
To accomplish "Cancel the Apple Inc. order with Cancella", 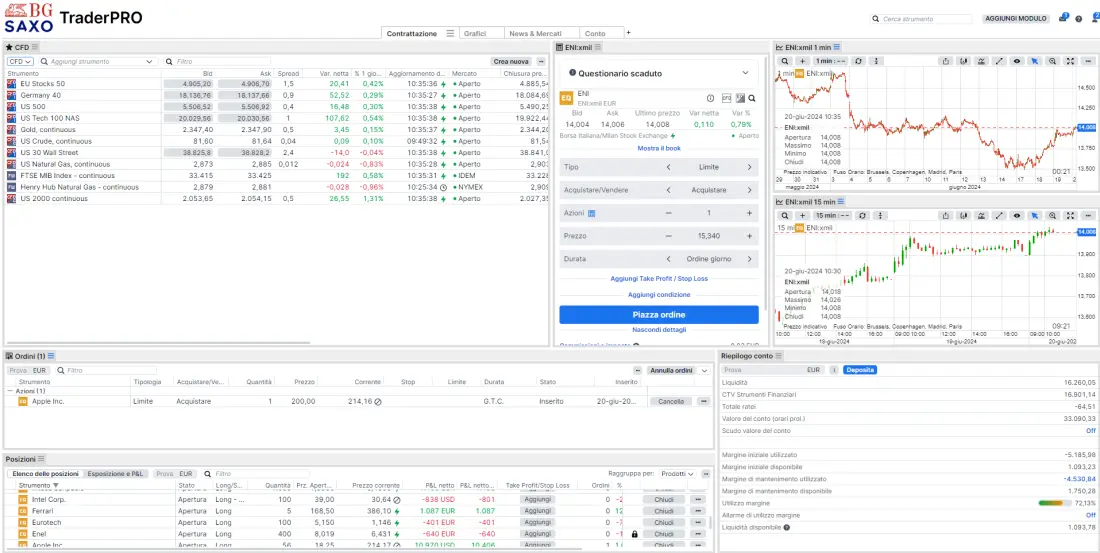I will point(671,401).
